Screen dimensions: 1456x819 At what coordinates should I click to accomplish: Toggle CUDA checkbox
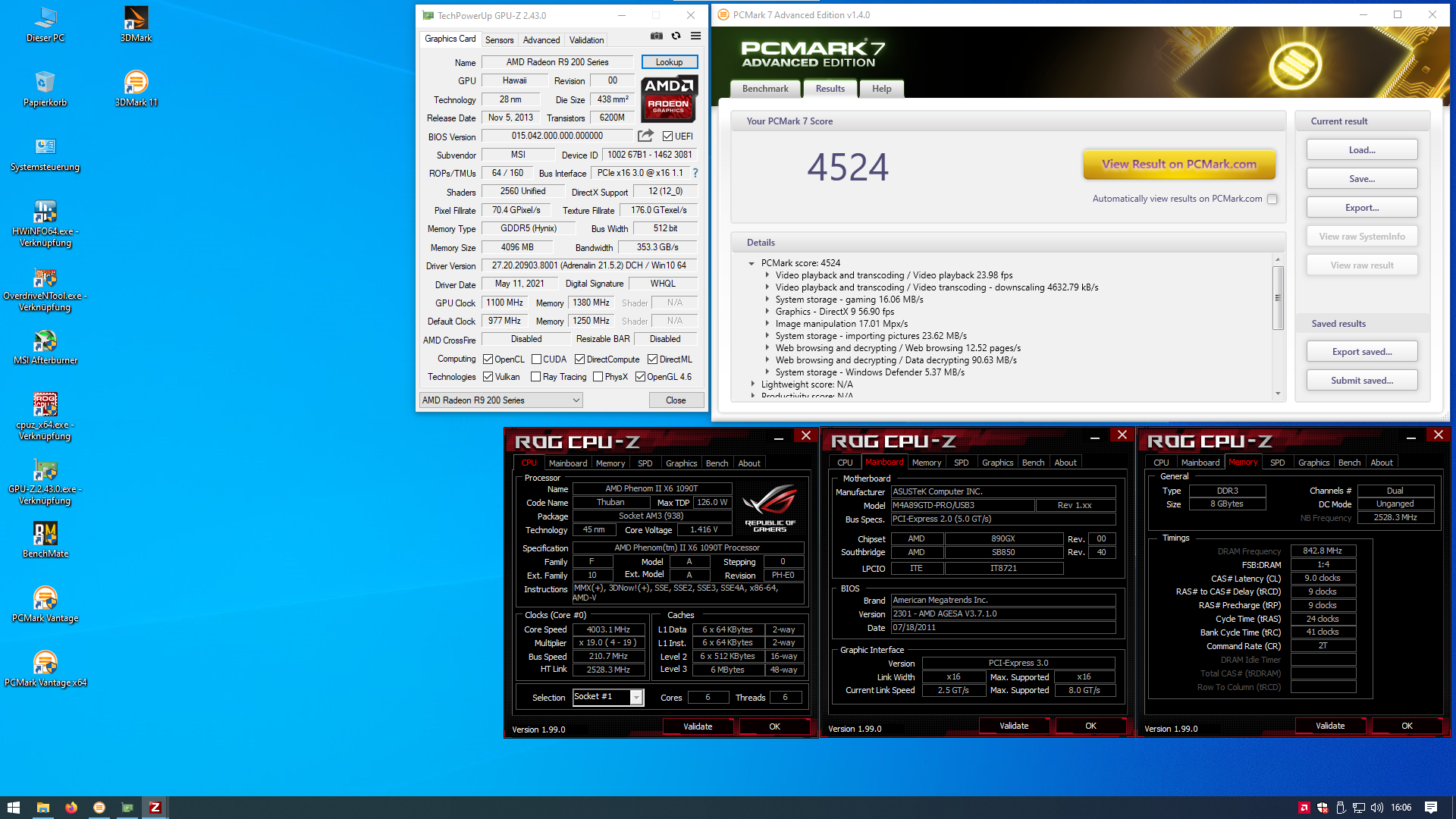[x=537, y=359]
